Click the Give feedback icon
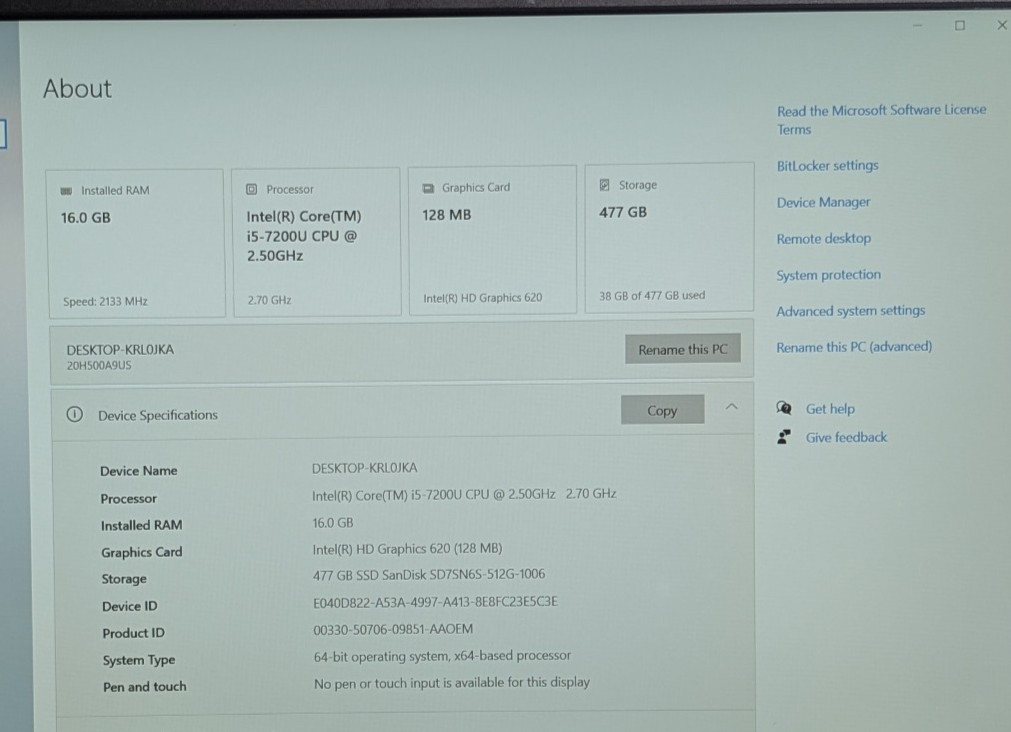Image resolution: width=1011 pixels, height=732 pixels. tap(784, 437)
